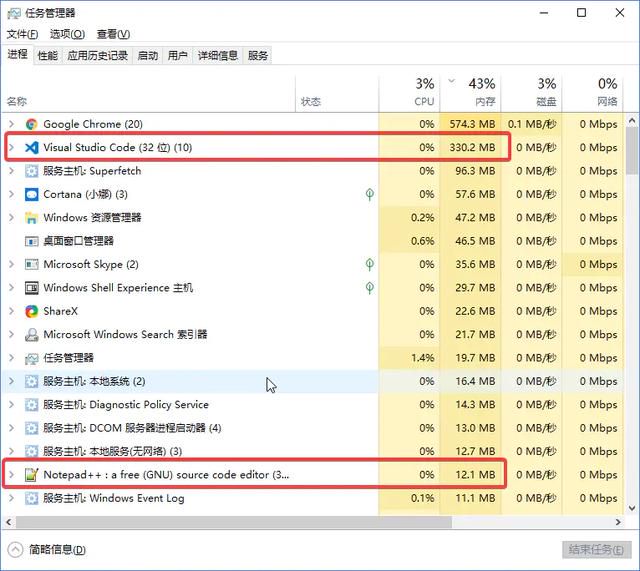The width and height of the screenshot is (640, 571).
Task: Click the suspended leaf icon beside Cortana
Action: [369, 194]
